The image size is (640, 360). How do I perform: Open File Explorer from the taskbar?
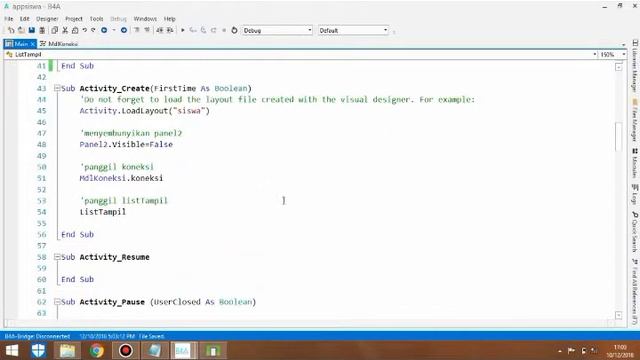(67, 351)
